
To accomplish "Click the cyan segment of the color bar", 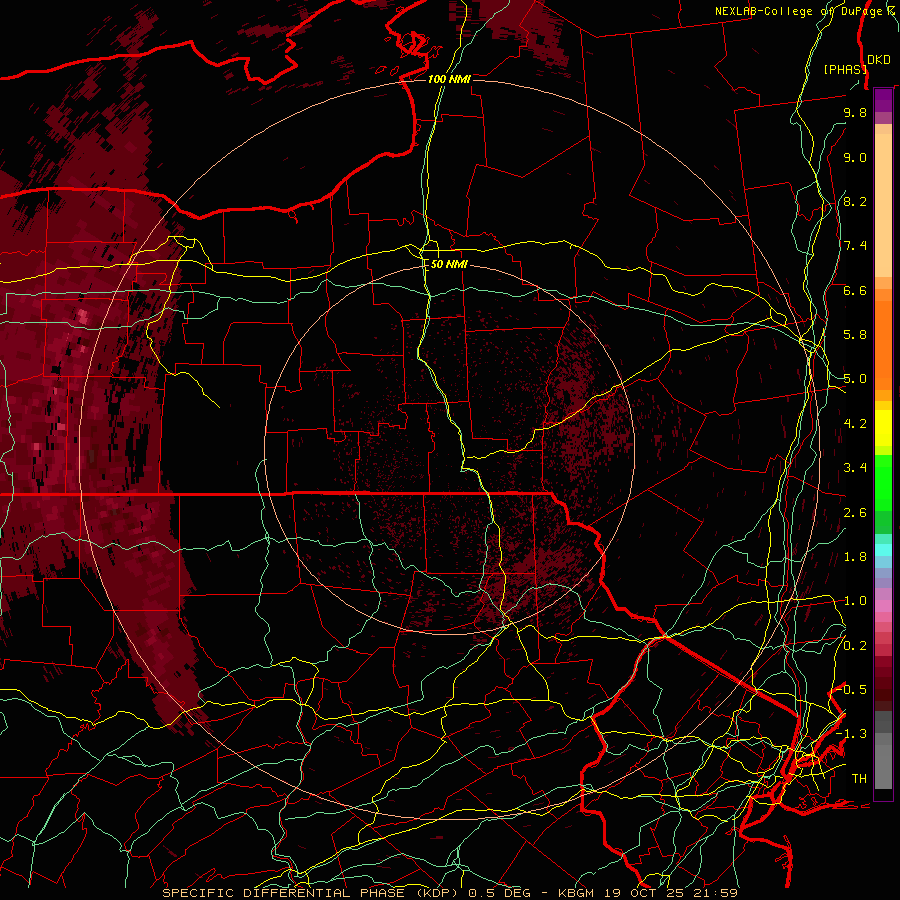I will pyautogui.click(x=883, y=550).
